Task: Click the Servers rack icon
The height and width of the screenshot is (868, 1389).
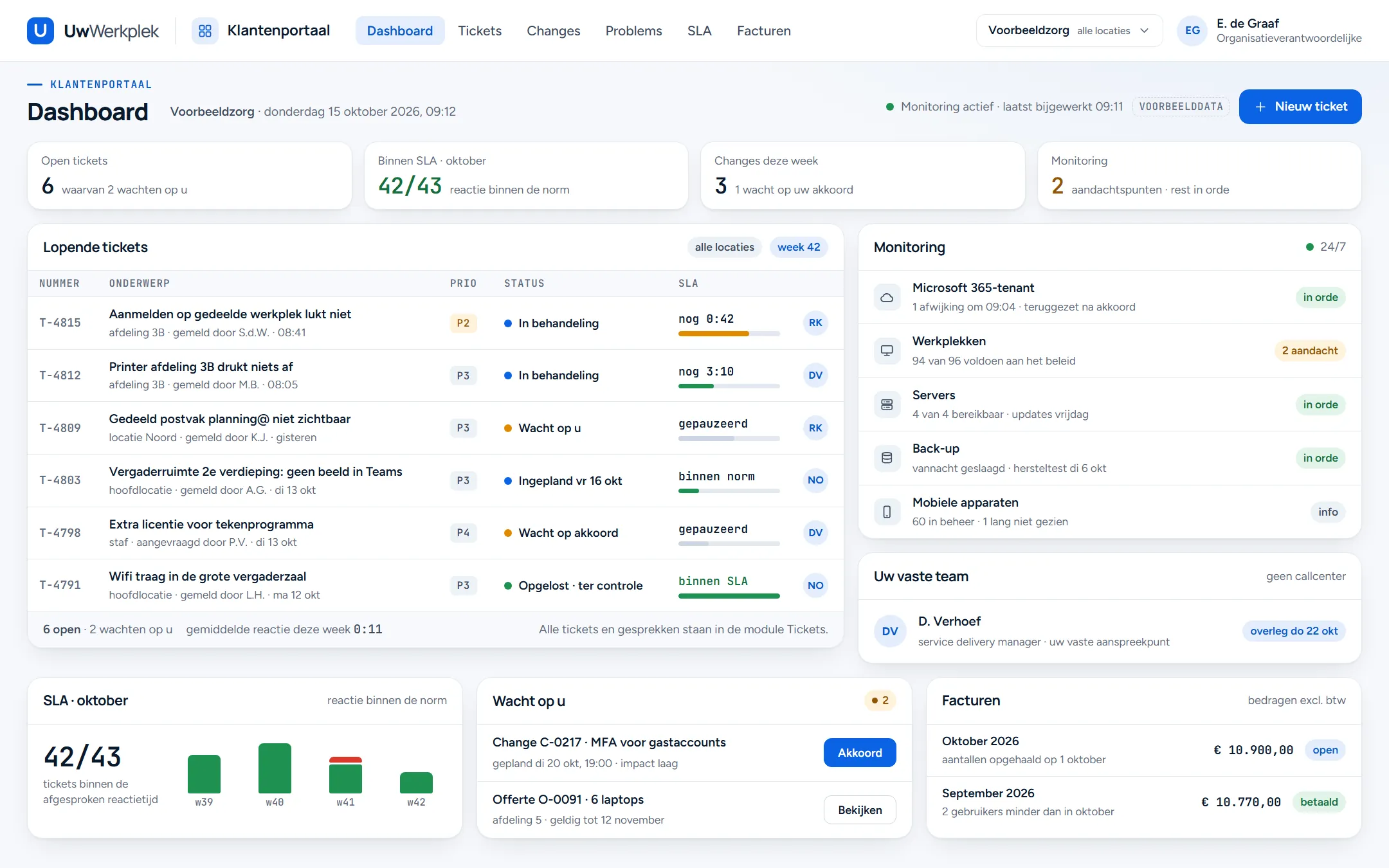Action: pos(887,404)
